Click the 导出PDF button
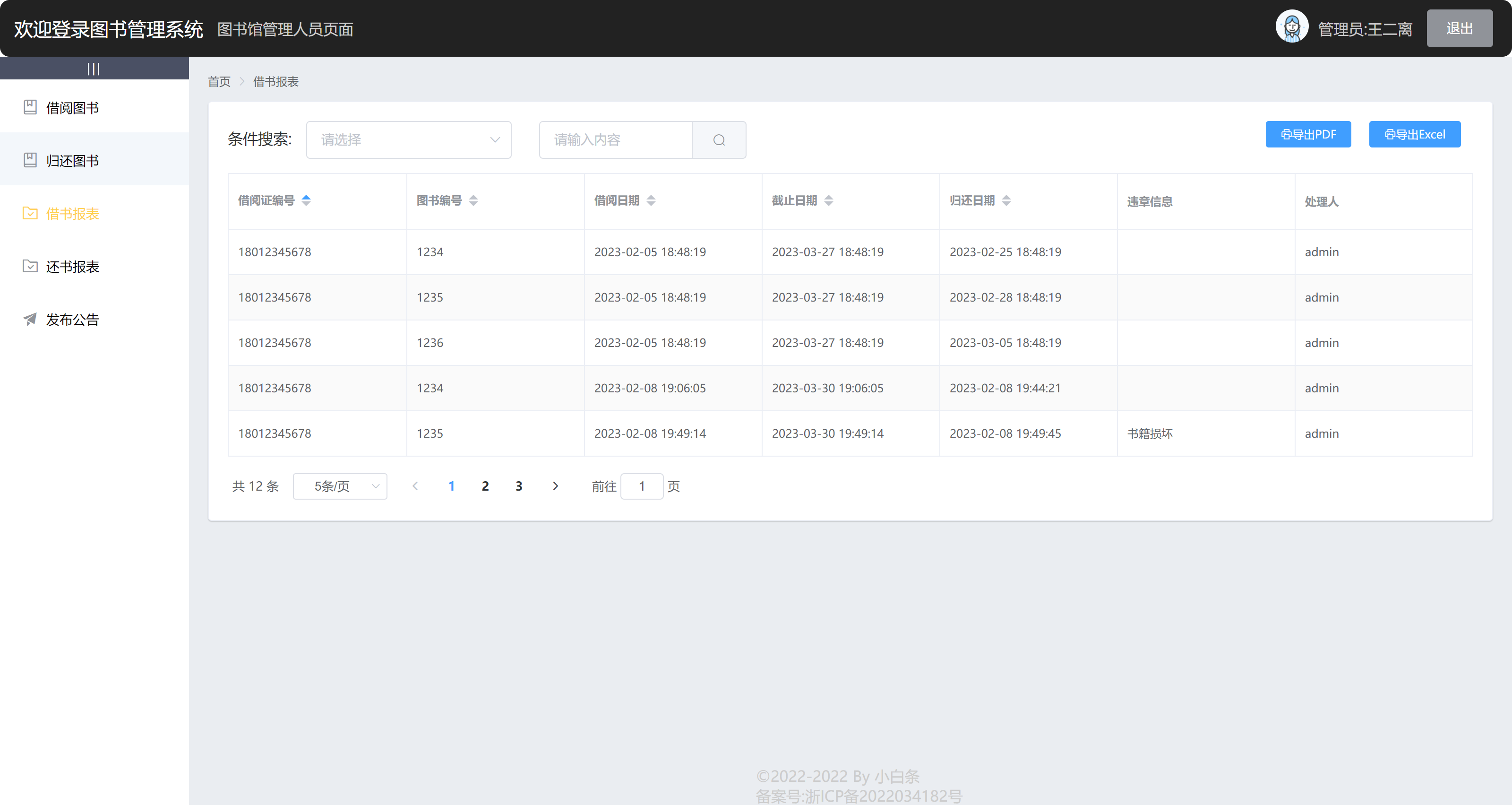Screen dimensions: 1512x805 click(1308, 134)
